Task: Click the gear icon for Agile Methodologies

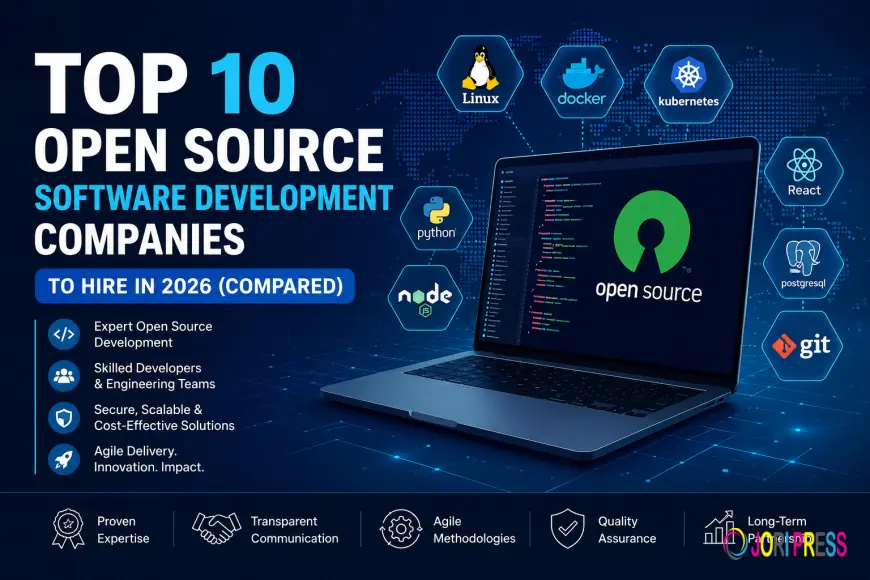Action: (x=401, y=529)
